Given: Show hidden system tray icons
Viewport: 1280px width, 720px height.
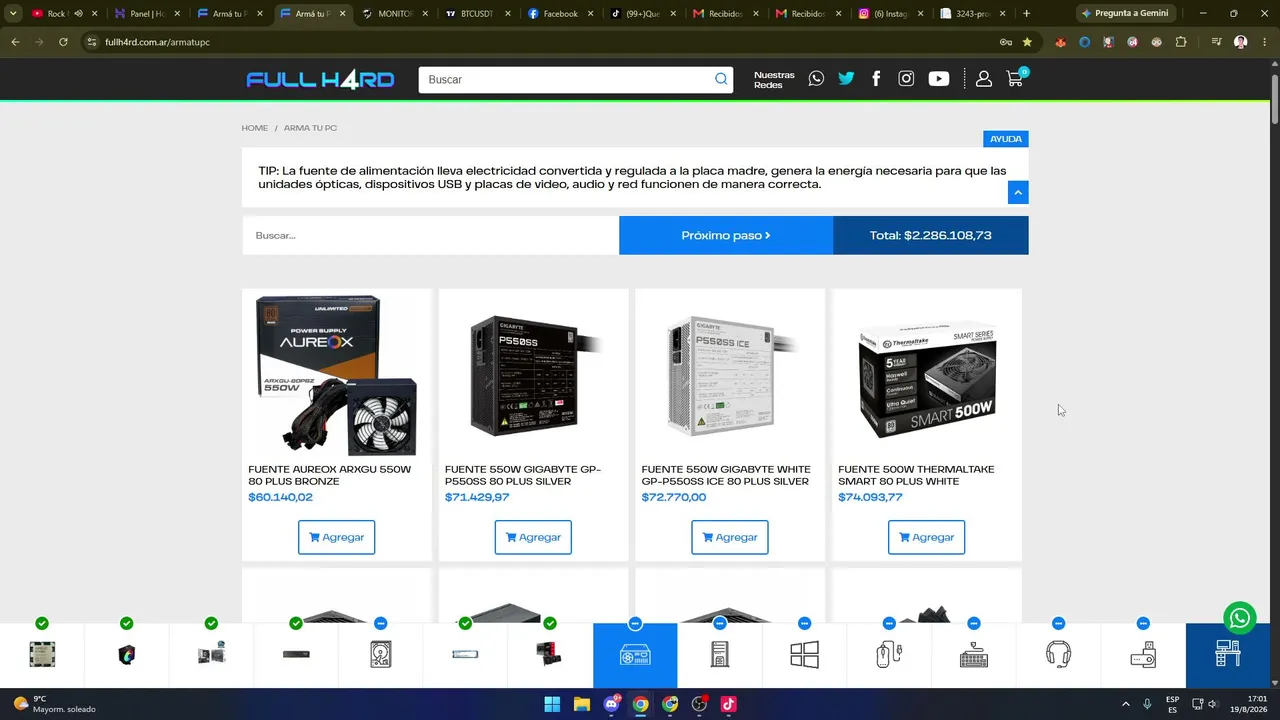Looking at the screenshot, I should point(1125,704).
